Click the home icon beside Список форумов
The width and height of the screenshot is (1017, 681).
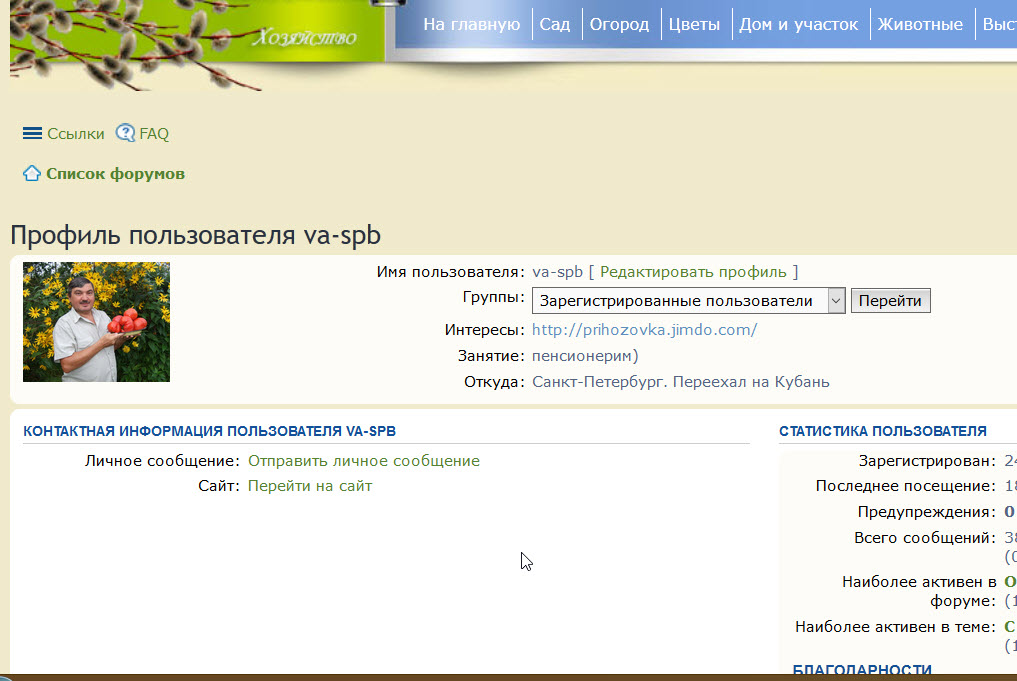[32, 174]
